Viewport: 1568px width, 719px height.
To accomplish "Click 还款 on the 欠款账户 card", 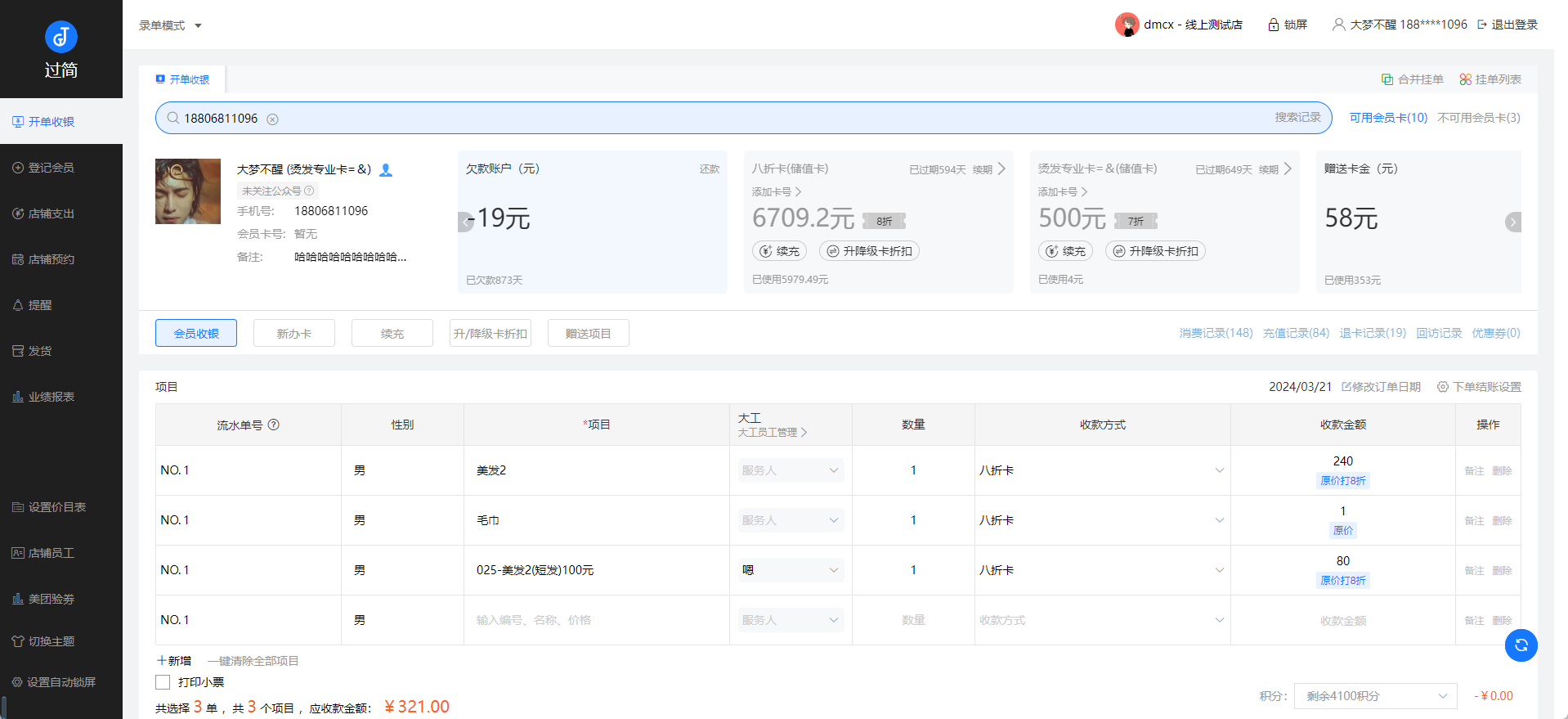I will pyautogui.click(x=710, y=169).
